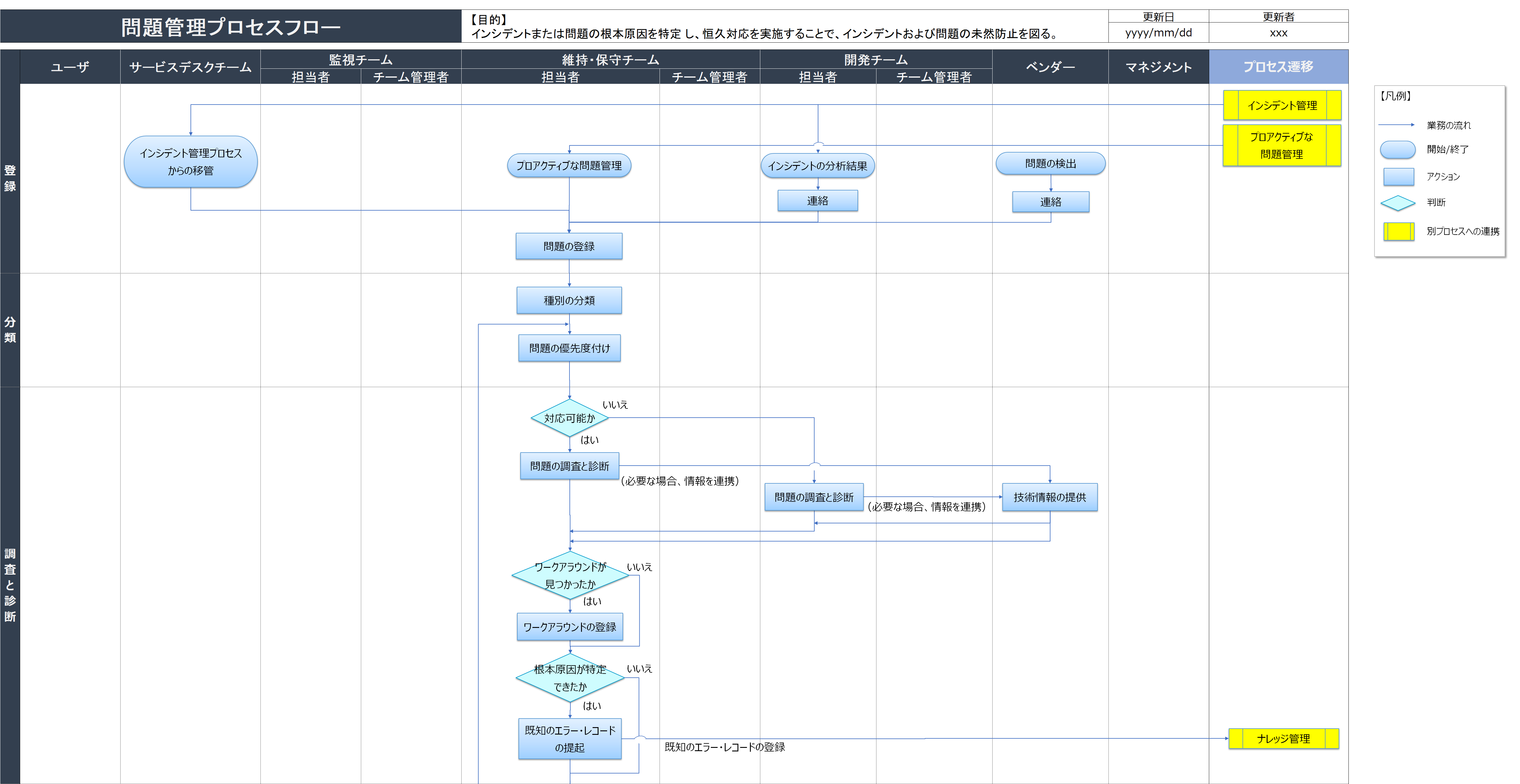Click the マネジメント column header

(1158, 67)
